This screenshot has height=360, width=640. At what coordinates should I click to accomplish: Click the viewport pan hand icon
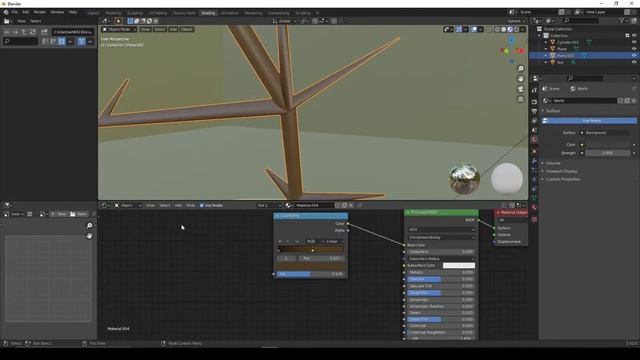(520, 79)
